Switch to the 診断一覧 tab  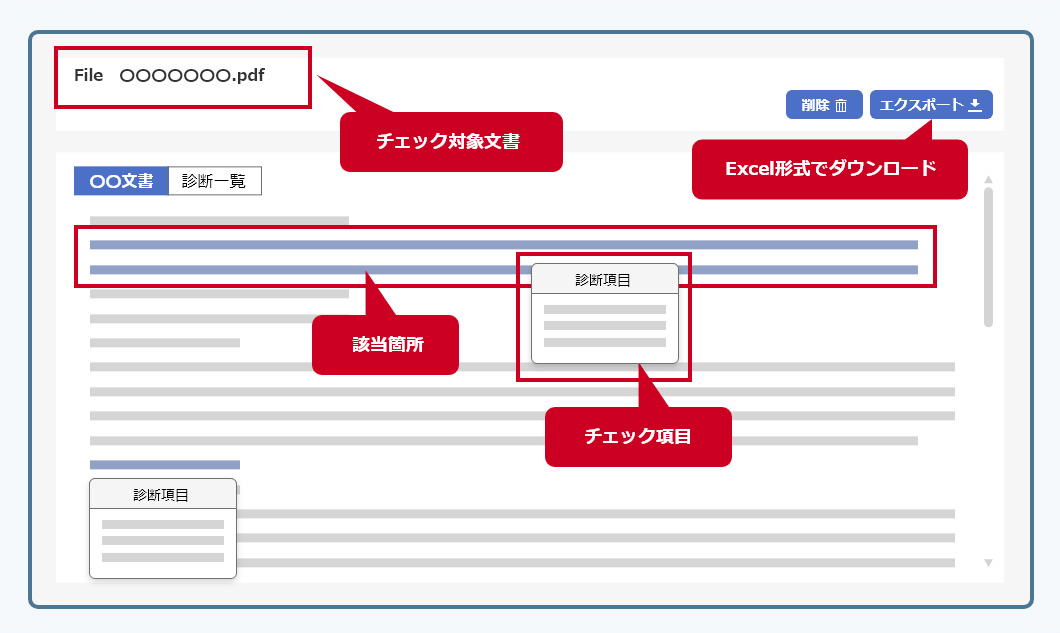pyautogui.click(x=215, y=180)
